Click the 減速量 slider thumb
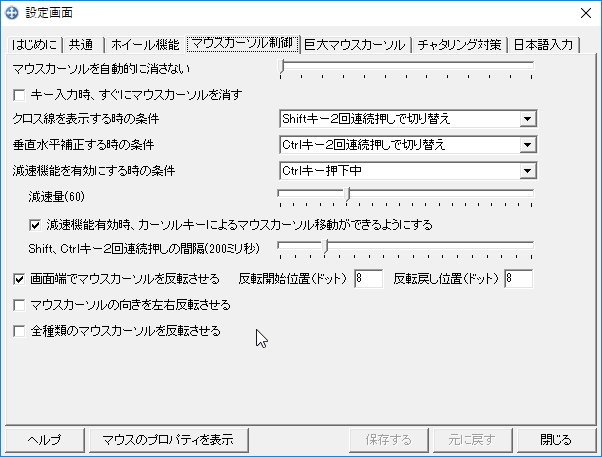Viewport: 602px width, 457px height. [x=347, y=194]
